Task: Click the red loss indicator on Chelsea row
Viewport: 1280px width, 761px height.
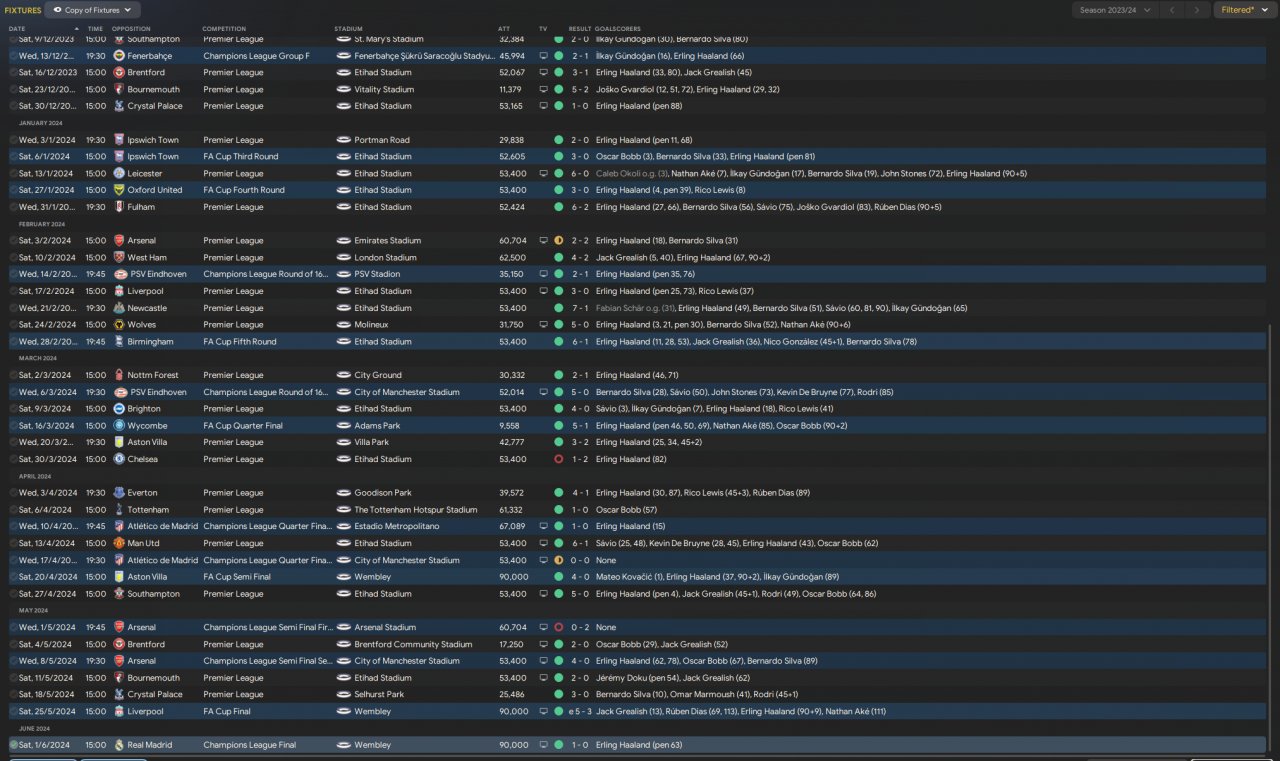Action: [x=558, y=459]
